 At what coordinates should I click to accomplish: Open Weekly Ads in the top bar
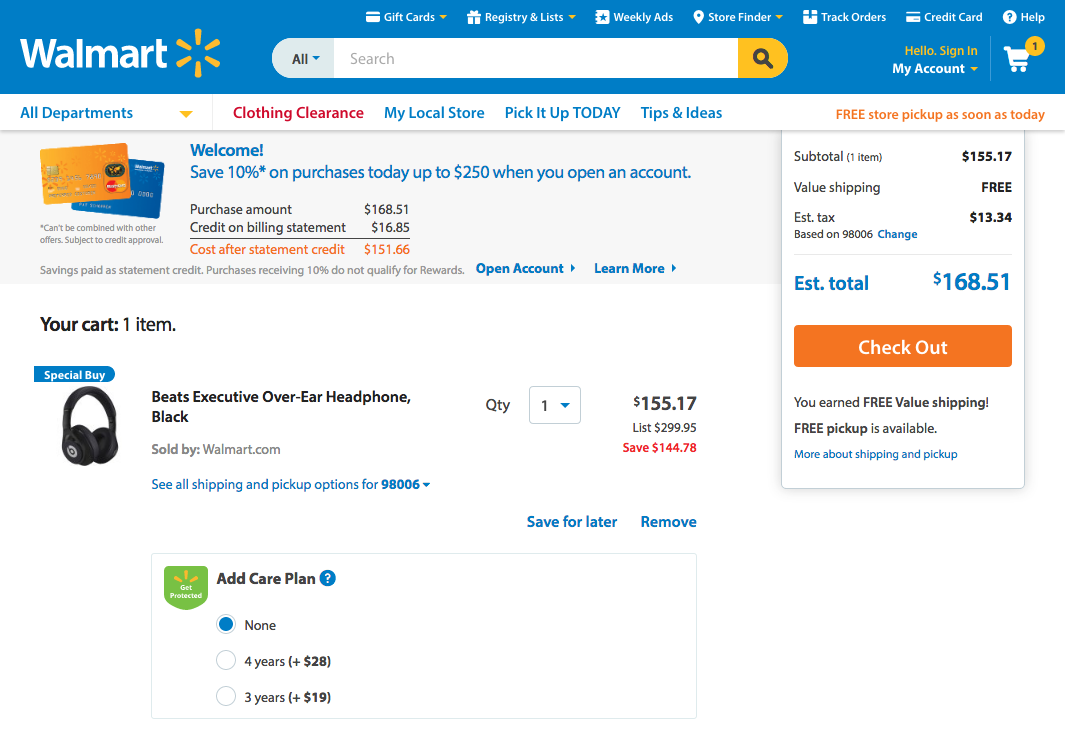(634, 17)
